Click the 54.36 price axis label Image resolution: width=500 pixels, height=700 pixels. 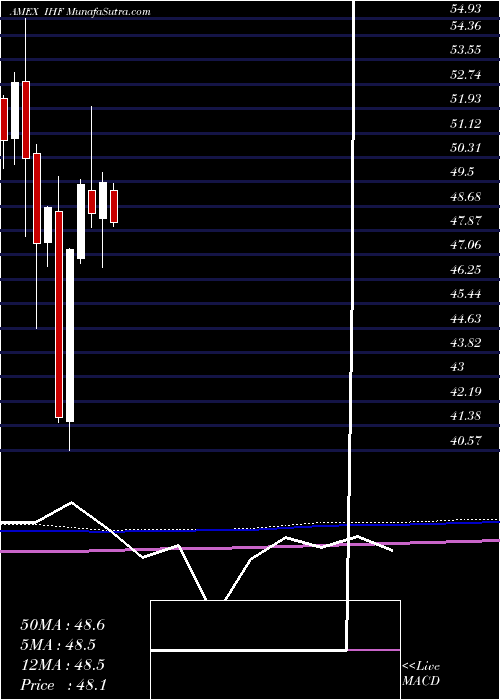click(x=466, y=26)
